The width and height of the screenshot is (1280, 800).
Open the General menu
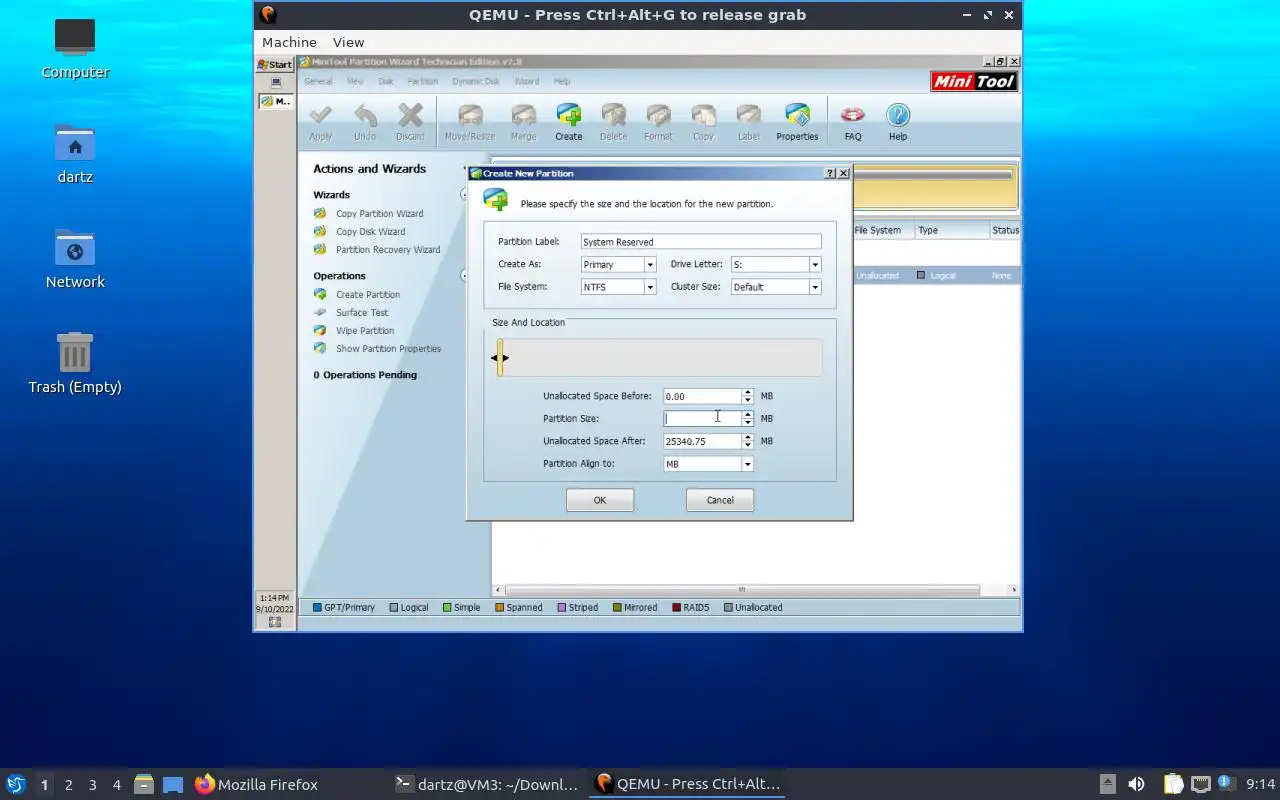pos(318,81)
